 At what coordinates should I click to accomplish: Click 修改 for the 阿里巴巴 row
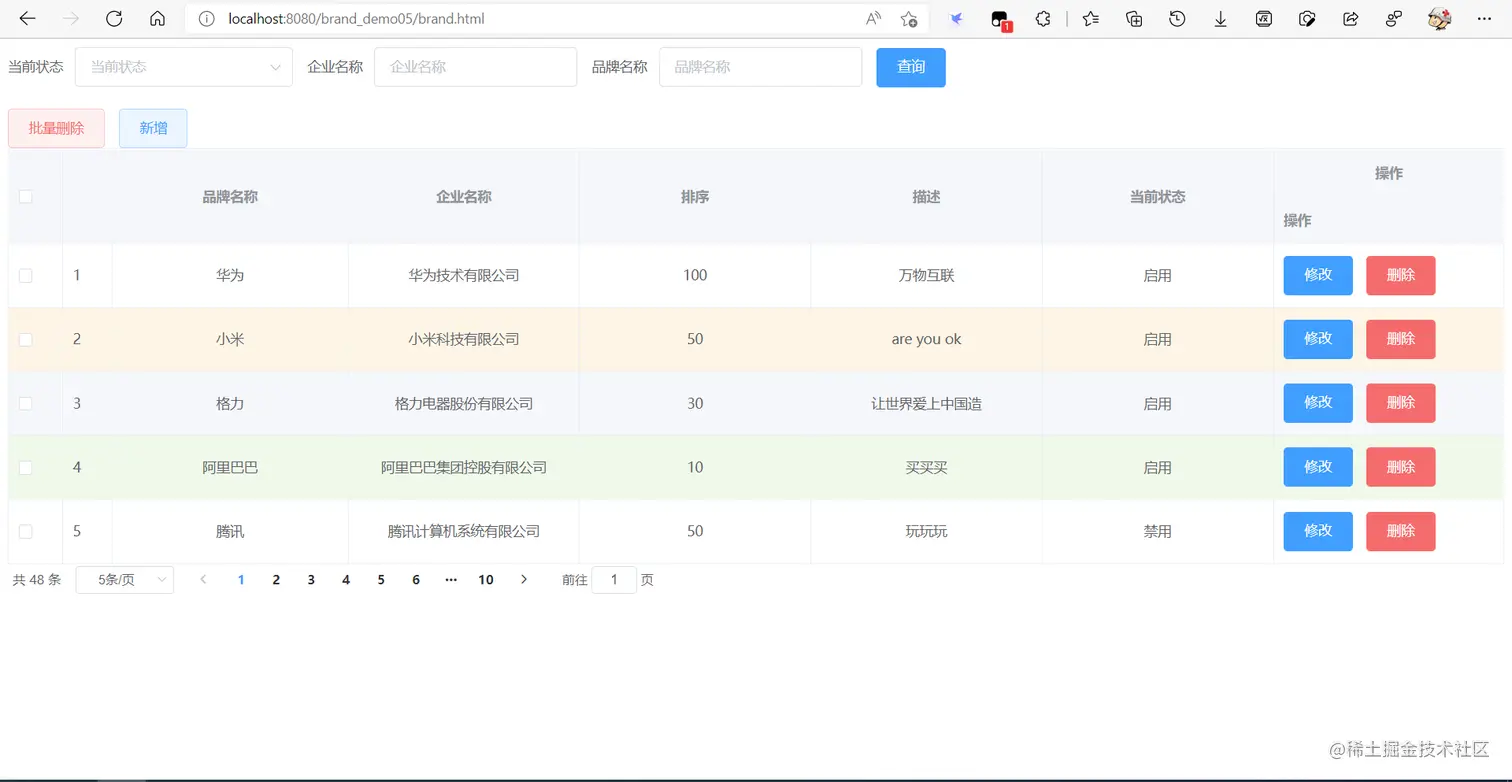point(1318,467)
